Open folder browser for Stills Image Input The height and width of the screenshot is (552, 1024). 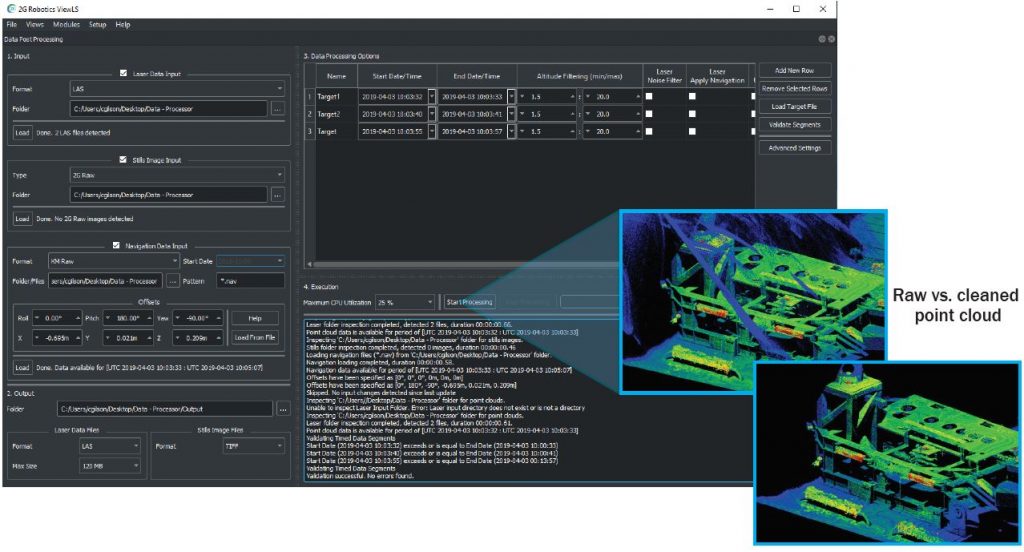click(x=278, y=195)
